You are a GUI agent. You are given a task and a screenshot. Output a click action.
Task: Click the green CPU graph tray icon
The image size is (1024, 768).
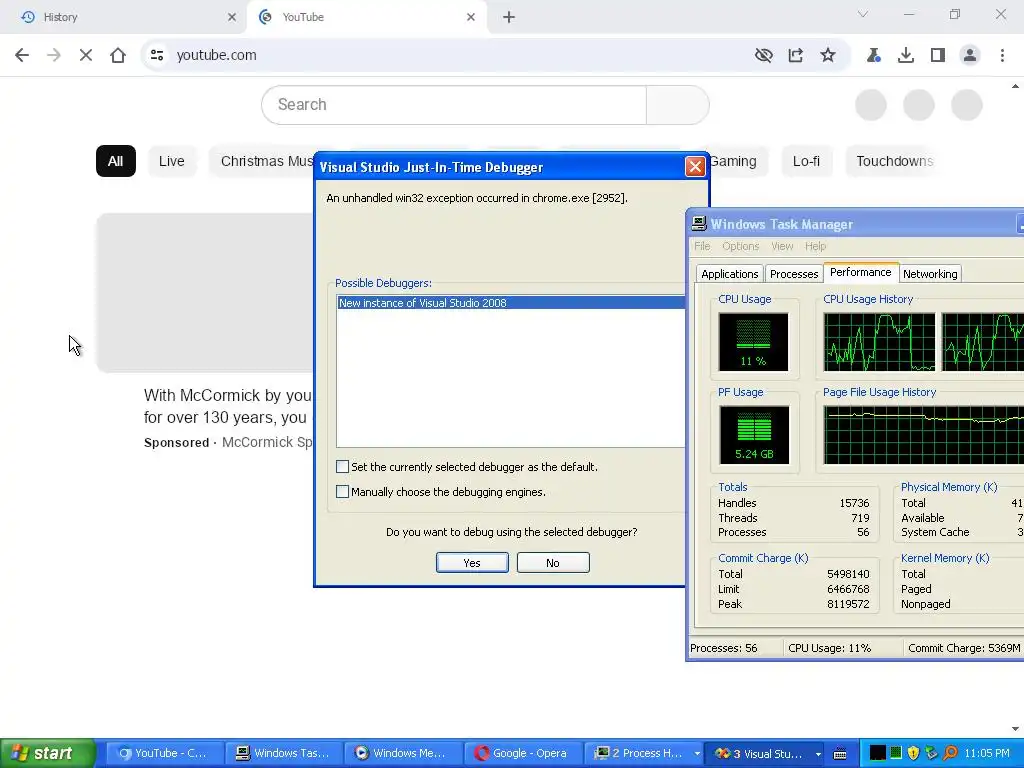pos(895,754)
